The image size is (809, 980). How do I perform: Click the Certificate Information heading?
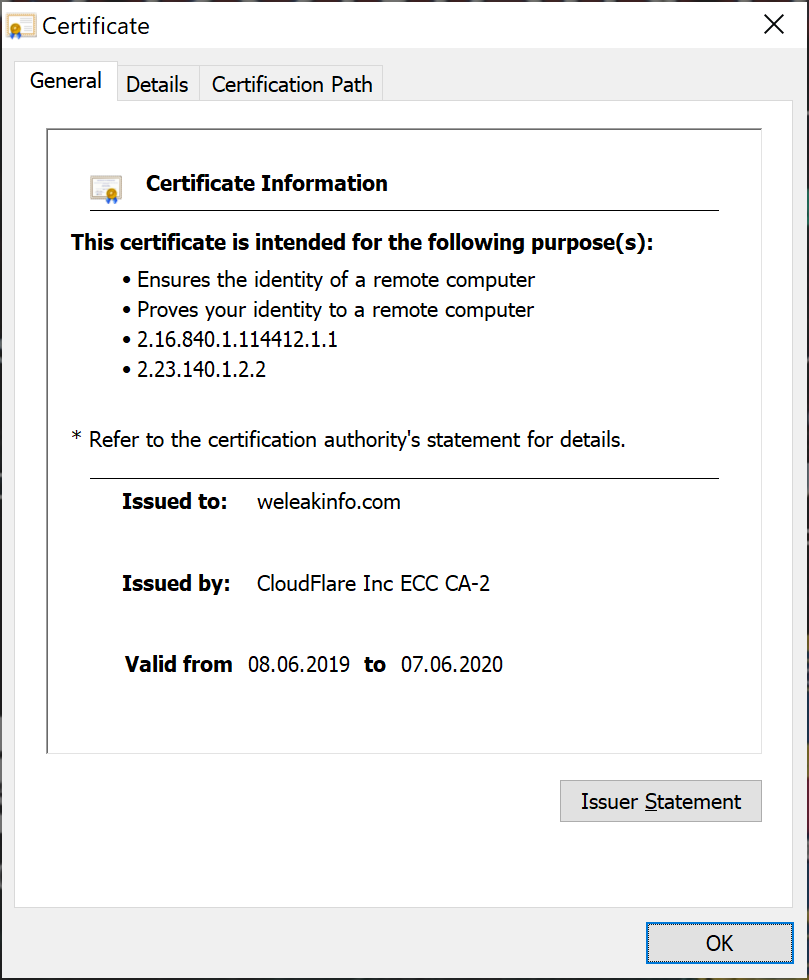[266, 183]
